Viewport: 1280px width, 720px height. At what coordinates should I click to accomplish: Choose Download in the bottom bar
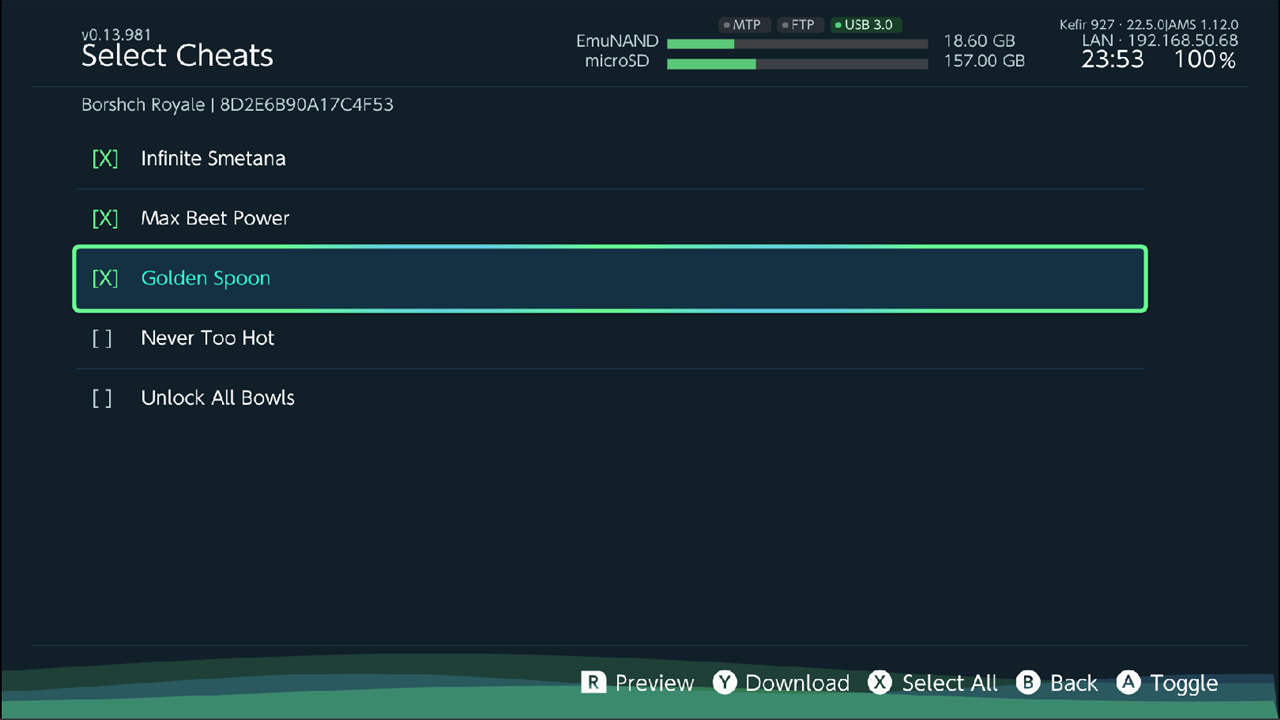(797, 683)
